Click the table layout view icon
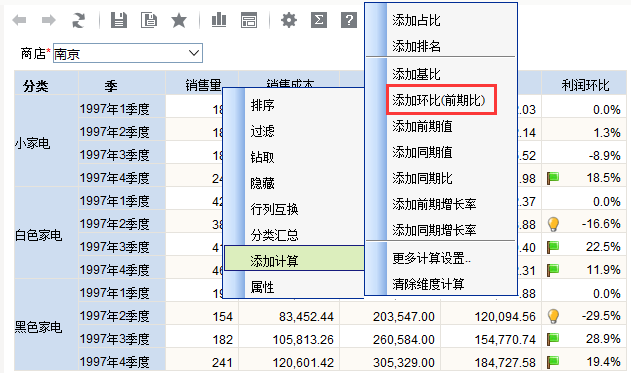The width and height of the screenshot is (631, 373). point(249,20)
